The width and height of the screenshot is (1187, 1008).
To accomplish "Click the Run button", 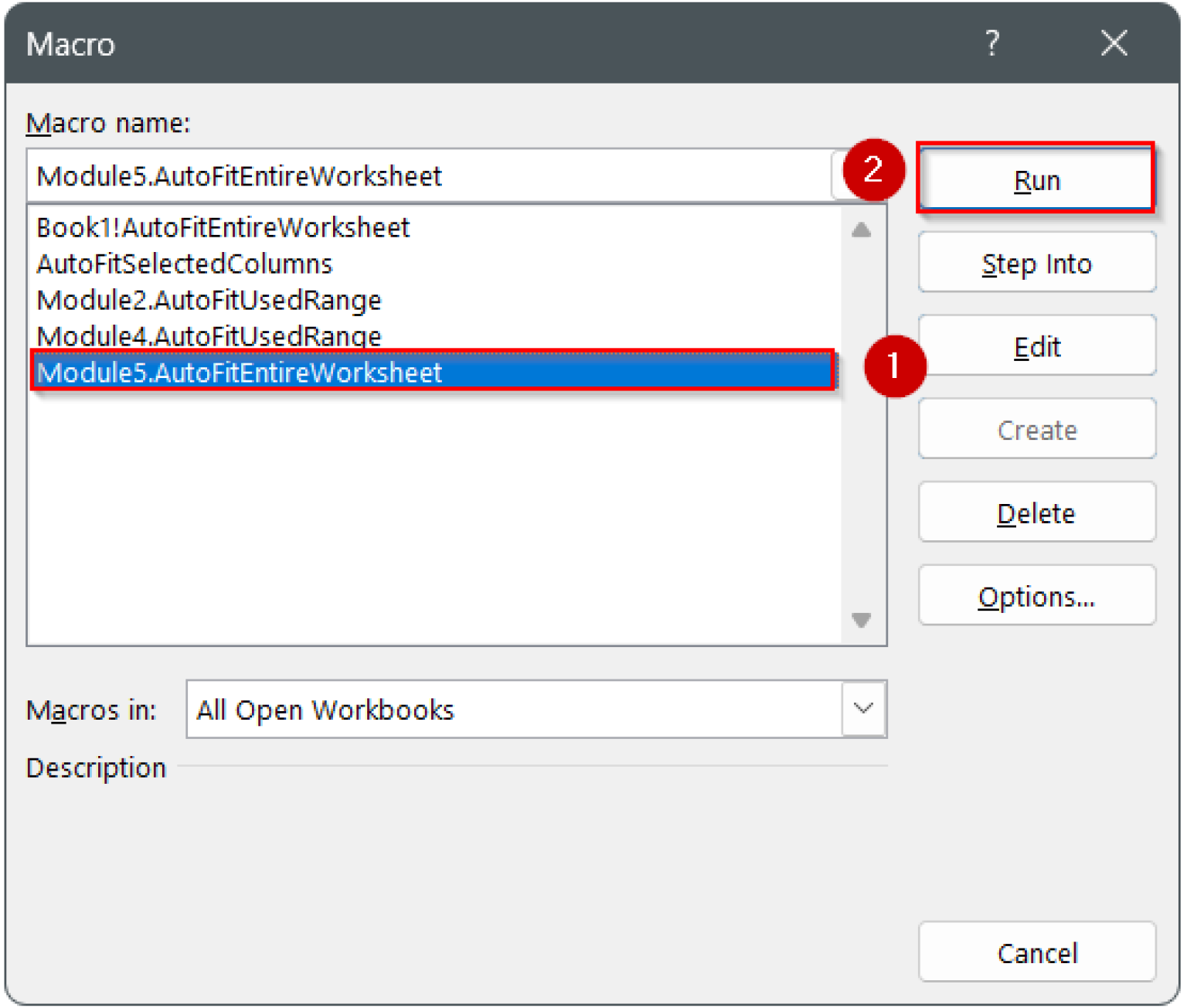I will [x=1036, y=179].
